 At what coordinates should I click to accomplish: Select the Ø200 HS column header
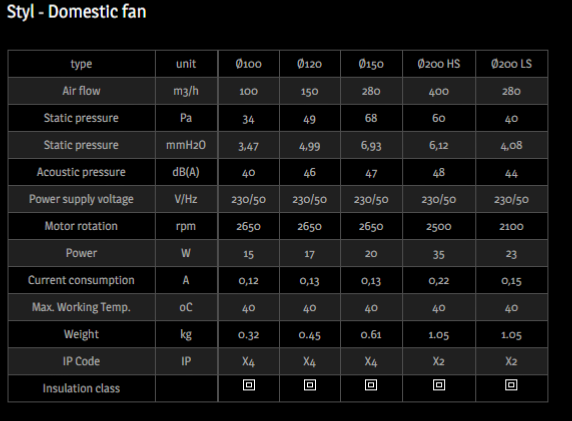point(439,64)
